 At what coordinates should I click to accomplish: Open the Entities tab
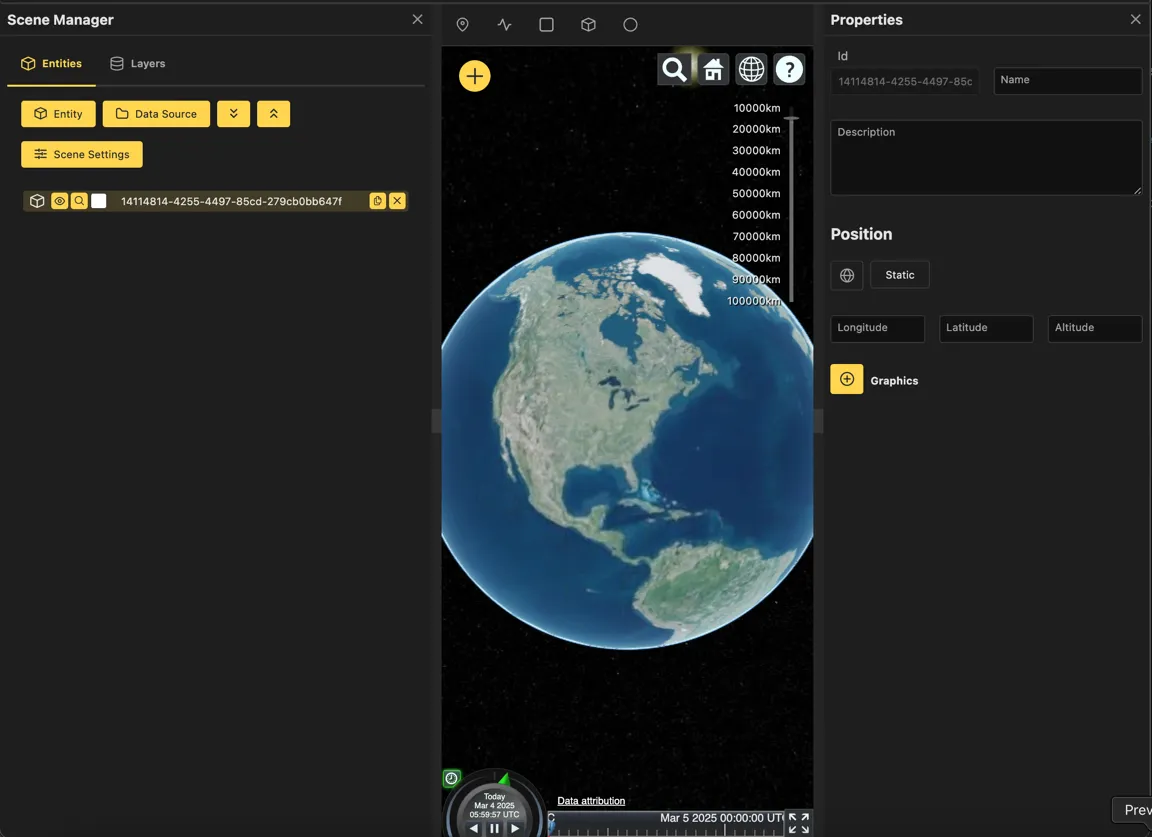point(51,63)
